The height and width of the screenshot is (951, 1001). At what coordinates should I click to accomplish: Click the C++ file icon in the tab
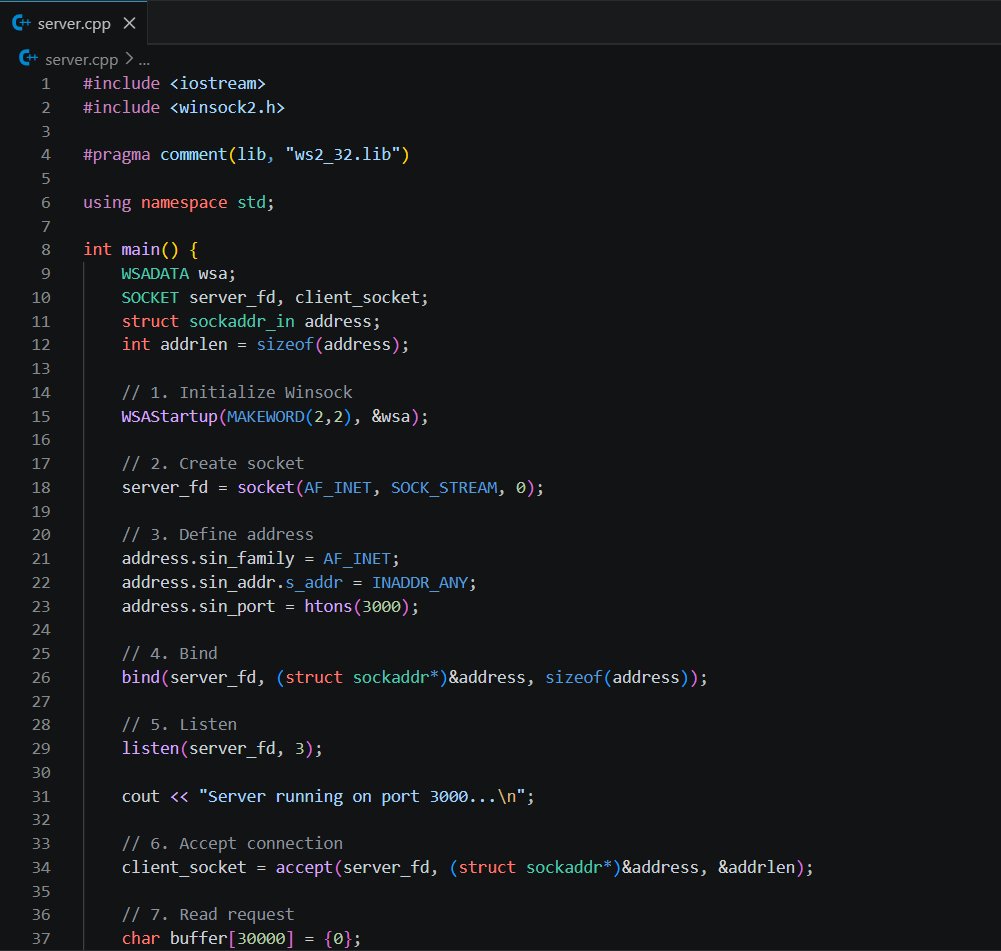click(21, 24)
